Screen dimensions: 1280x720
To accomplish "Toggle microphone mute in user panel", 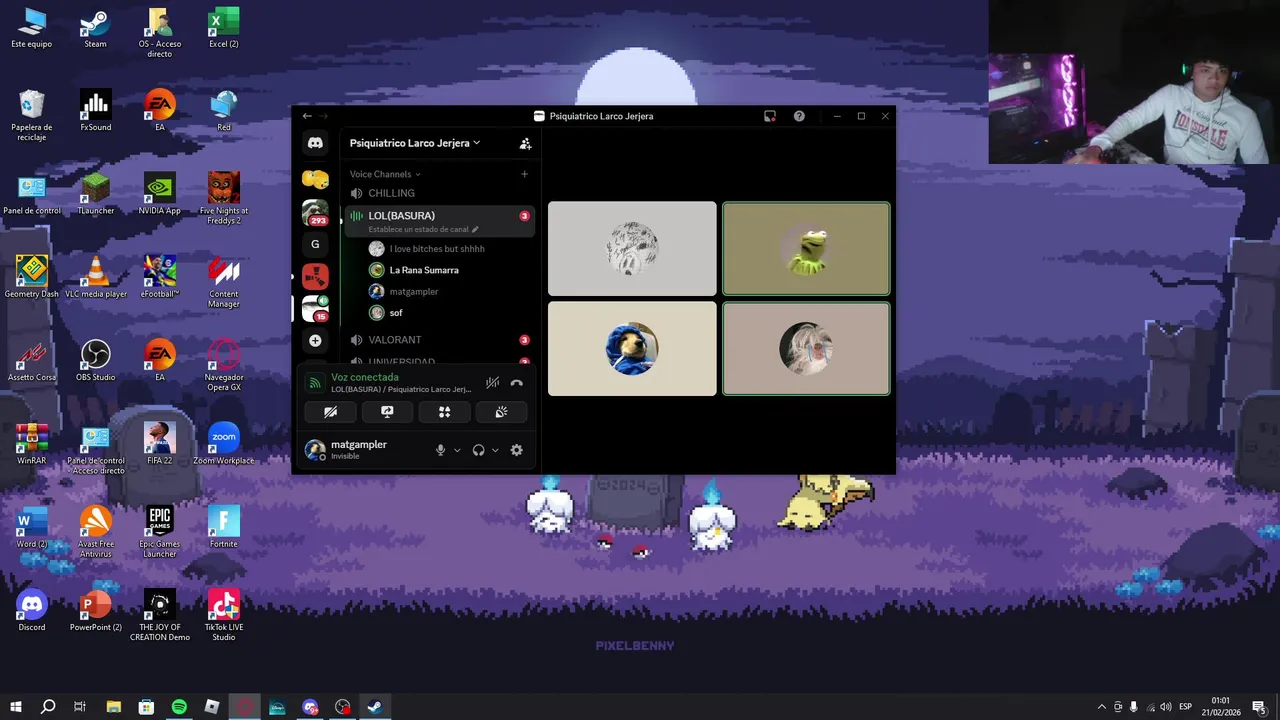I will [440, 450].
